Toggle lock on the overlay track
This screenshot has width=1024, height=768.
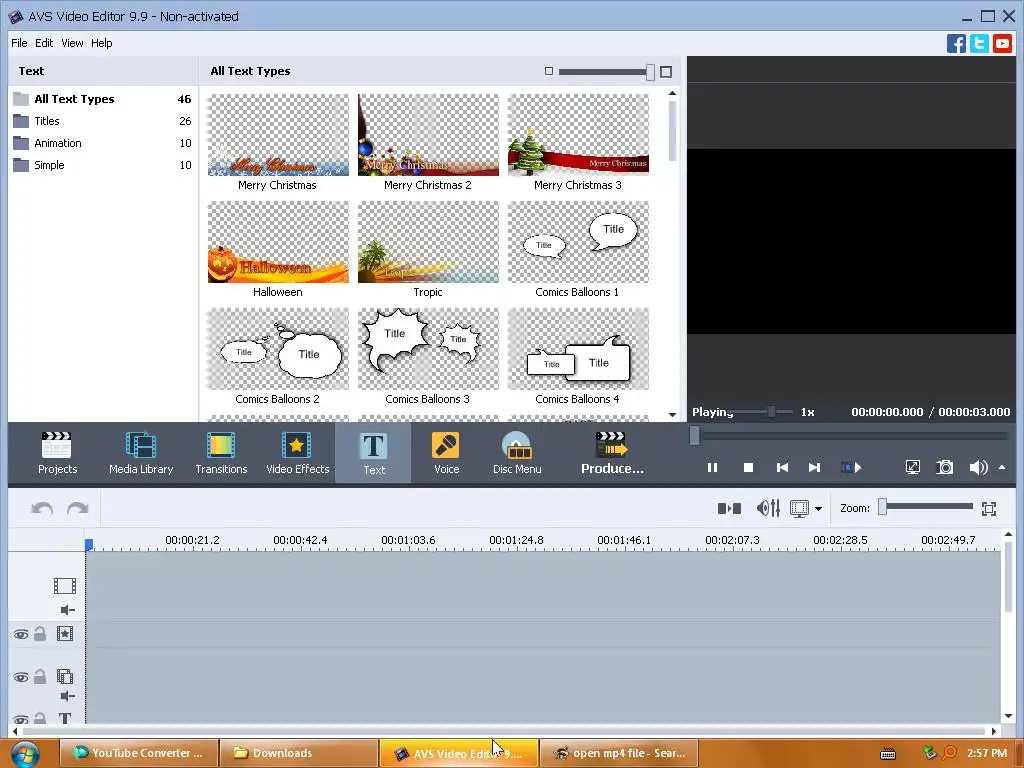click(x=40, y=677)
